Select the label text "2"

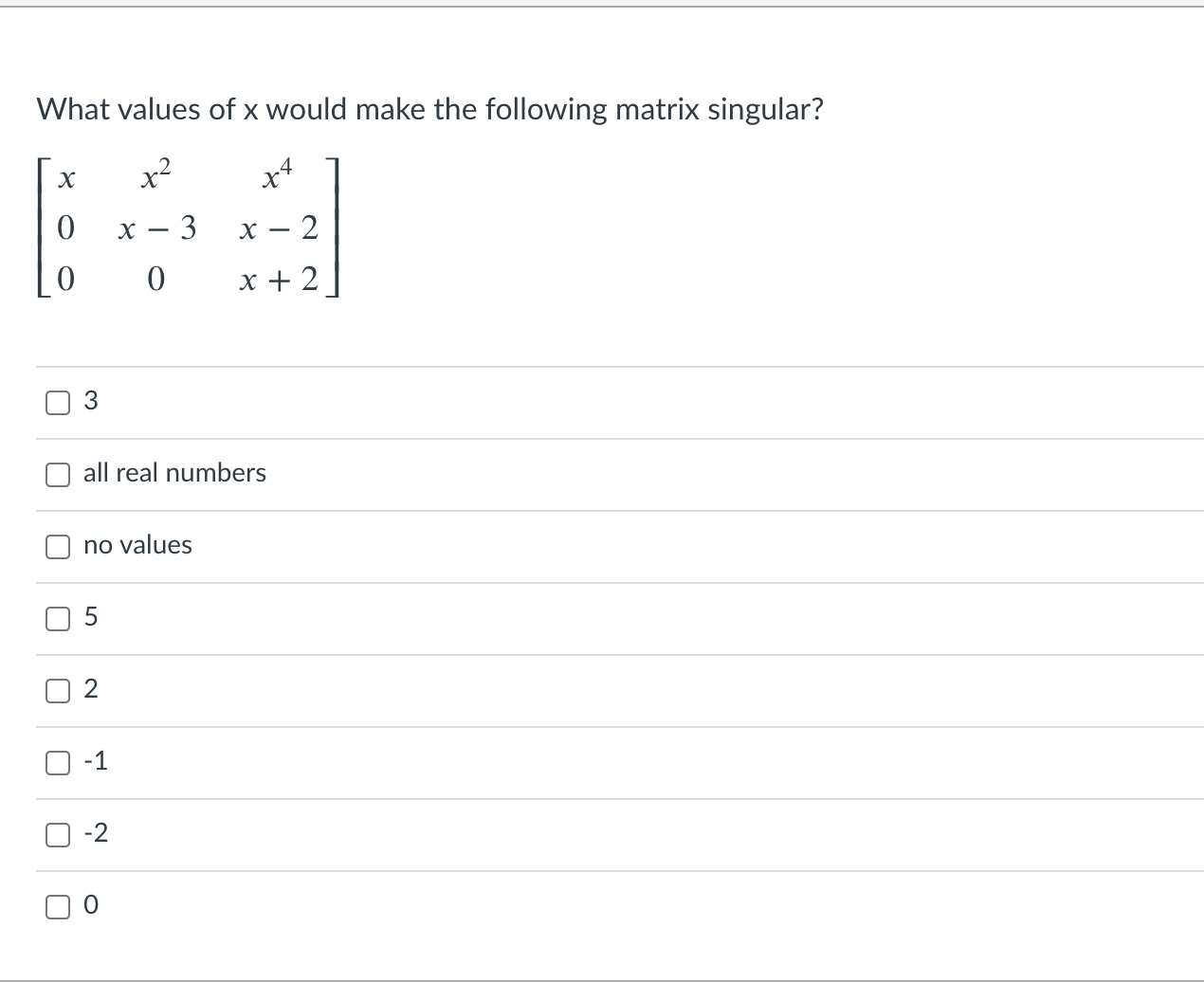point(90,690)
